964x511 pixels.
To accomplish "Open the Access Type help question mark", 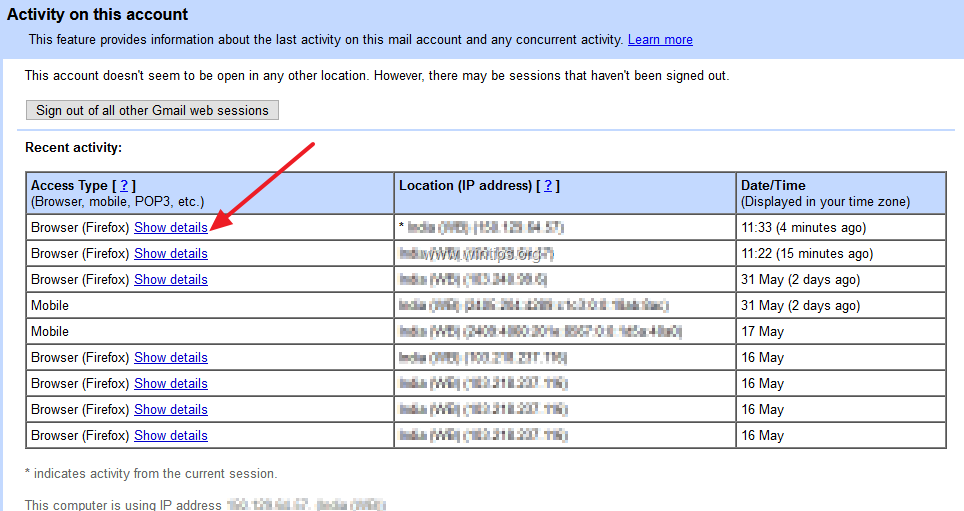I will [x=124, y=186].
